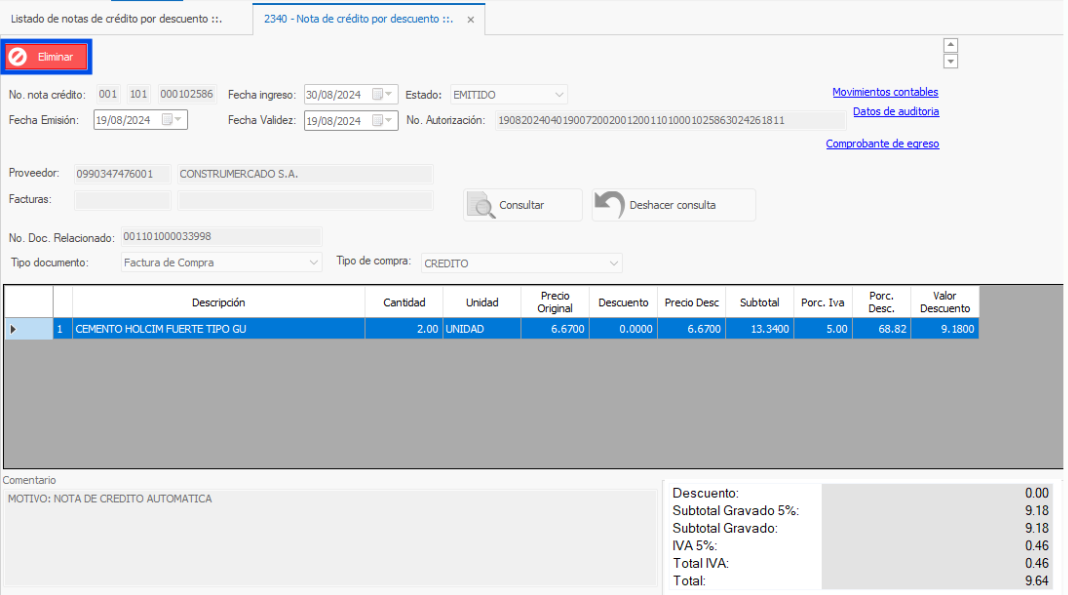The image size is (1068, 595).
Task: Expand the Tipo documento dropdown
Action: pos(314,263)
